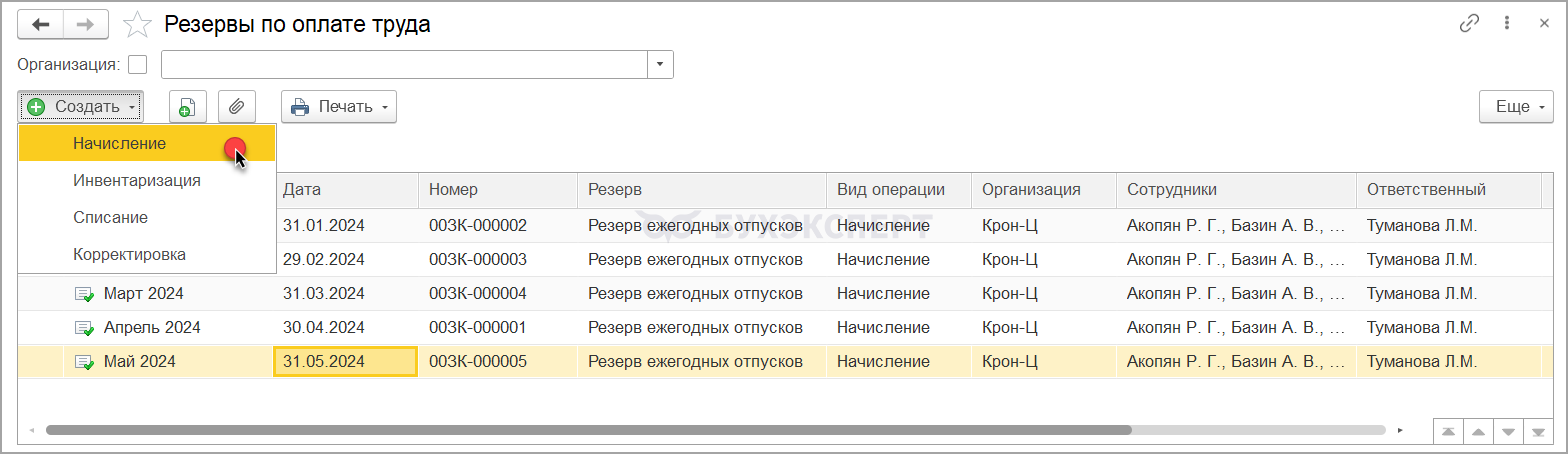Image resolution: width=1568 pixels, height=454 pixels.
Task: Select Инвентаризация in the dropdown menu
Action: pos(136,181)
